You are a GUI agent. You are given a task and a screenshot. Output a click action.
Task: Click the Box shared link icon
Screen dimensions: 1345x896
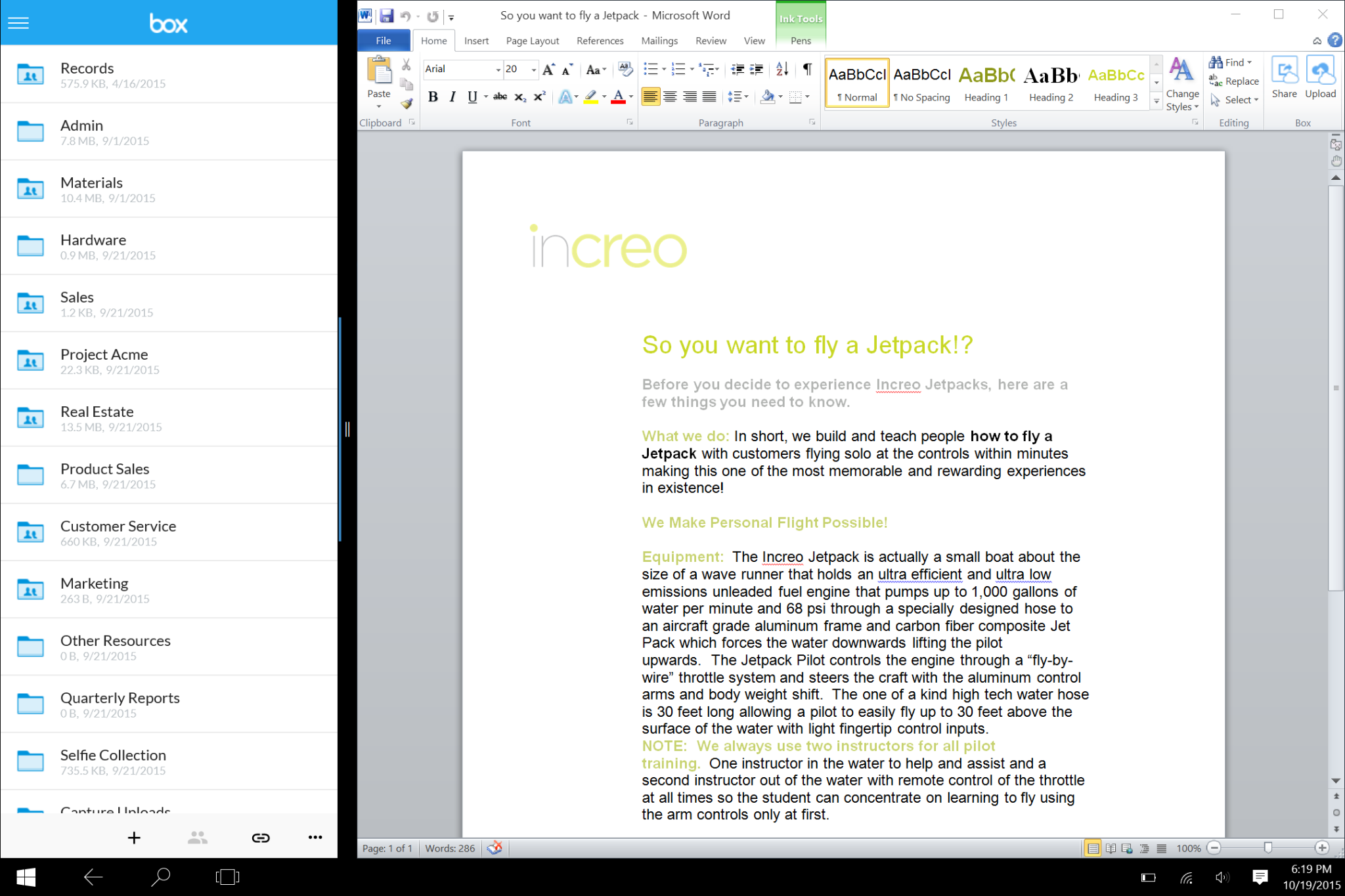[261, 838]
